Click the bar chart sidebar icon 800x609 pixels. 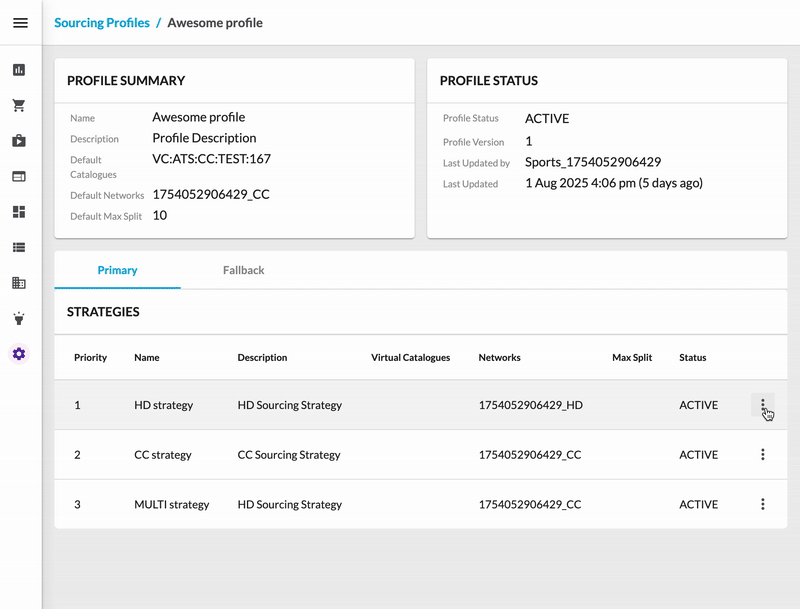(x=19, y=70)
